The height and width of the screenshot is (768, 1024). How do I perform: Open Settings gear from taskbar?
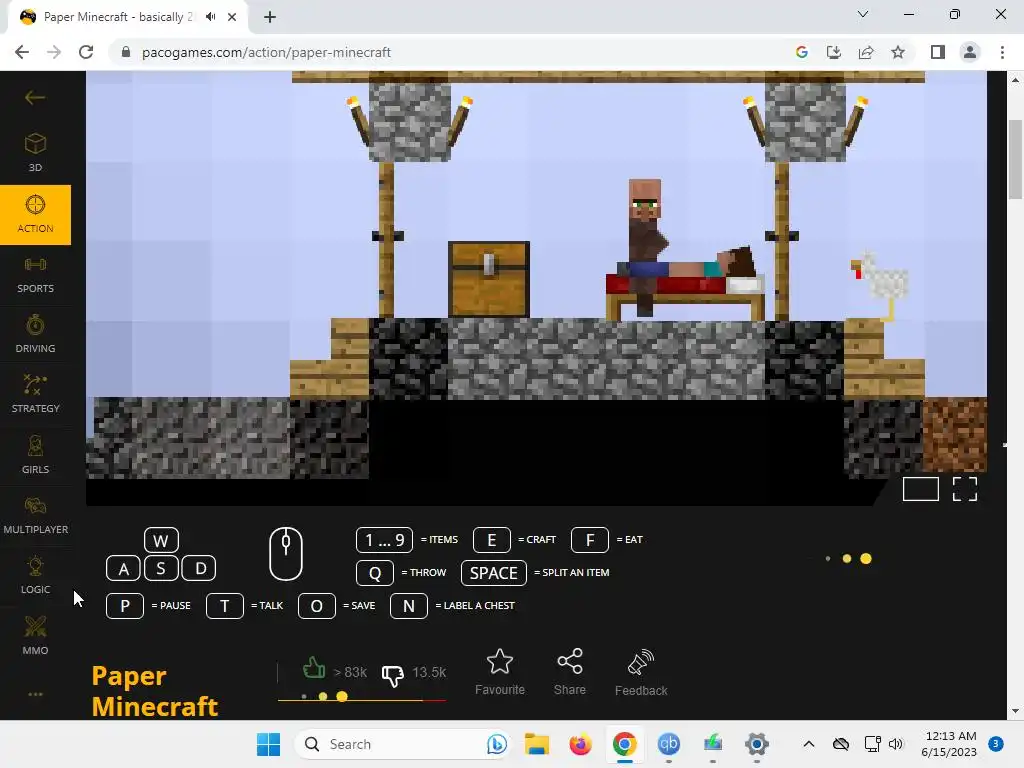coord(756,744)
